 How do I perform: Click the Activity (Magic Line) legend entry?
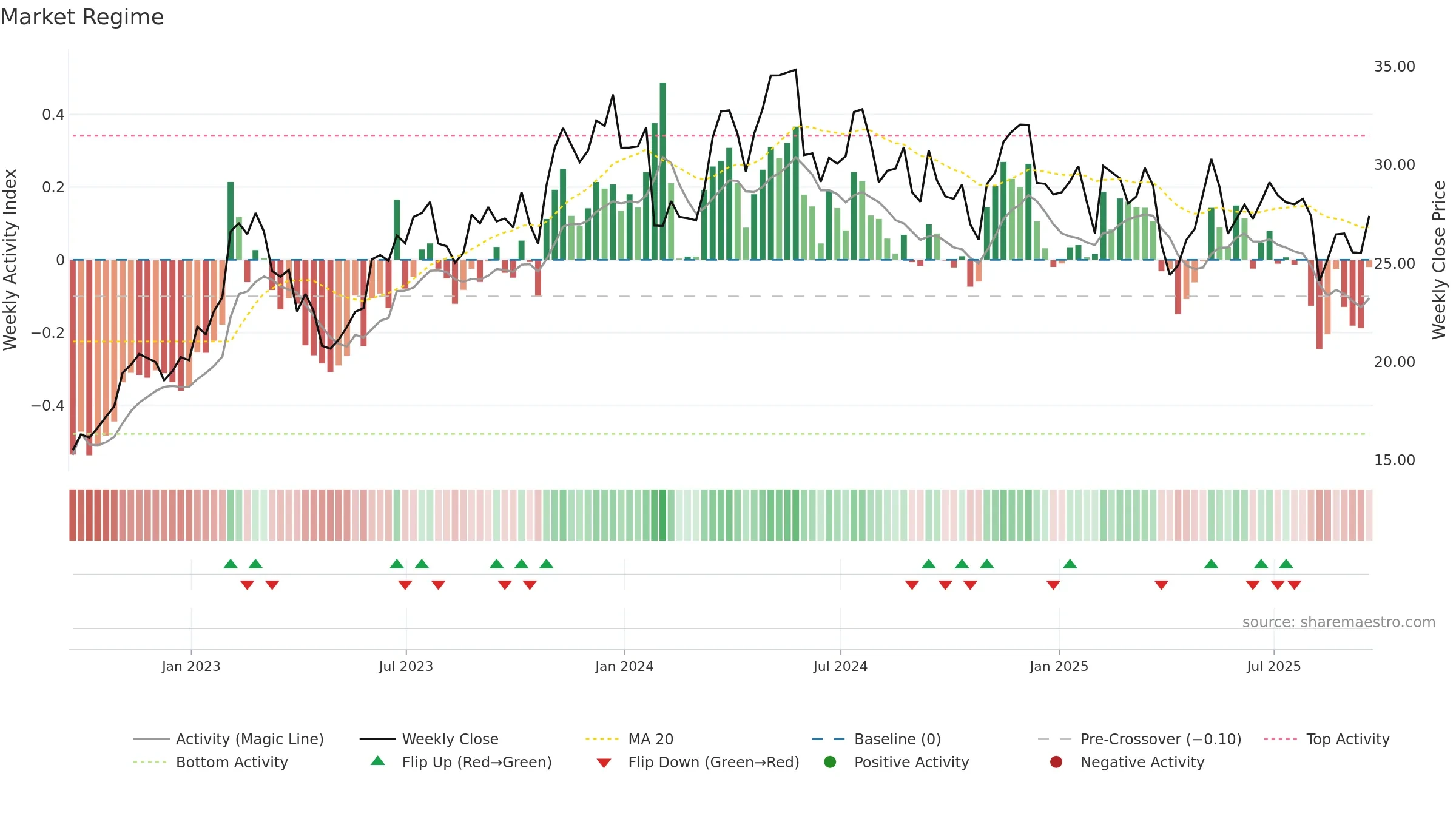tap(229, 739)
